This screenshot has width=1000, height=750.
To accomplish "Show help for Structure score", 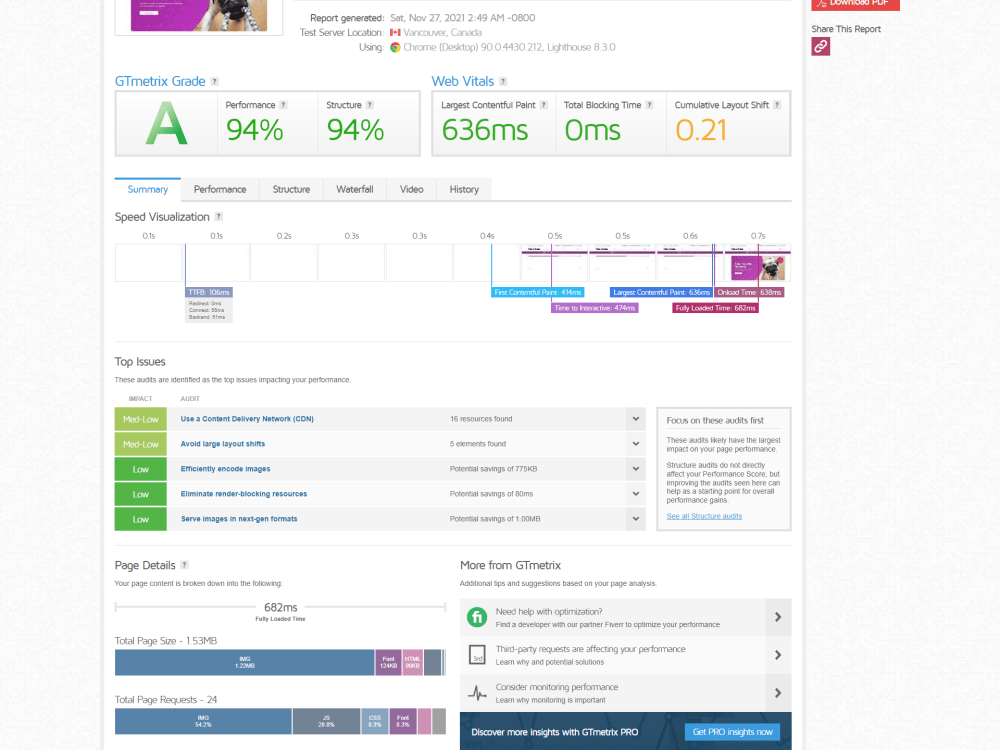I will (x=370, y=105).
